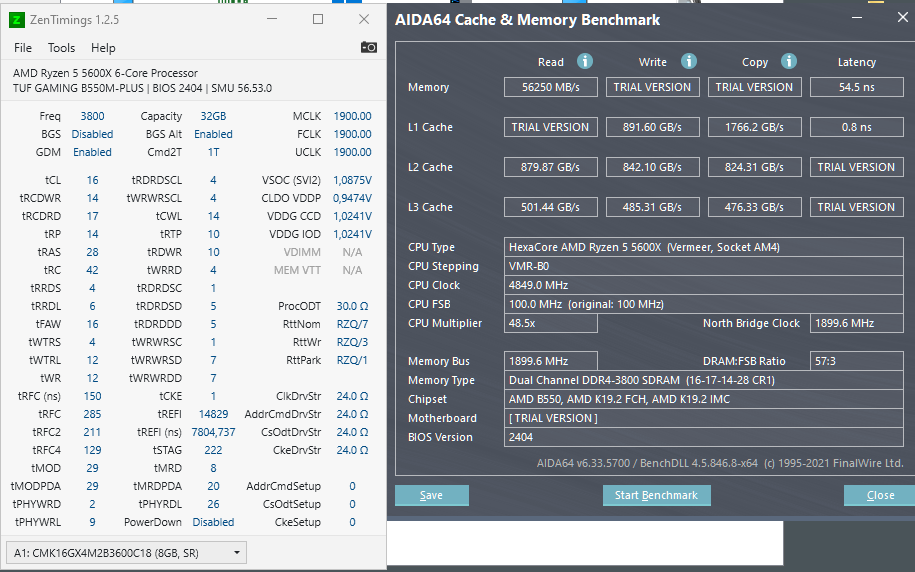Click the ZenTimings green logo icon
Image resolution: width=915 pixels, height=572 pixels.
coord(17,20)
